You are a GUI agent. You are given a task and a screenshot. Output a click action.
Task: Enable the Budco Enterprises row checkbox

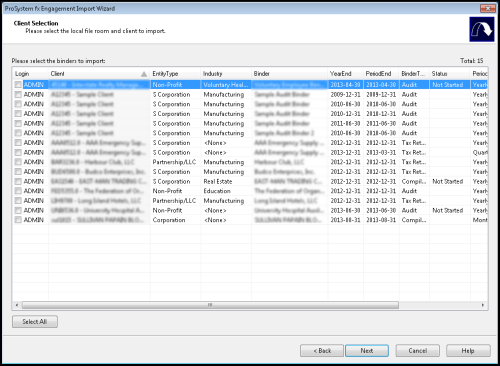pyautogui.click(x=18, y=172)
